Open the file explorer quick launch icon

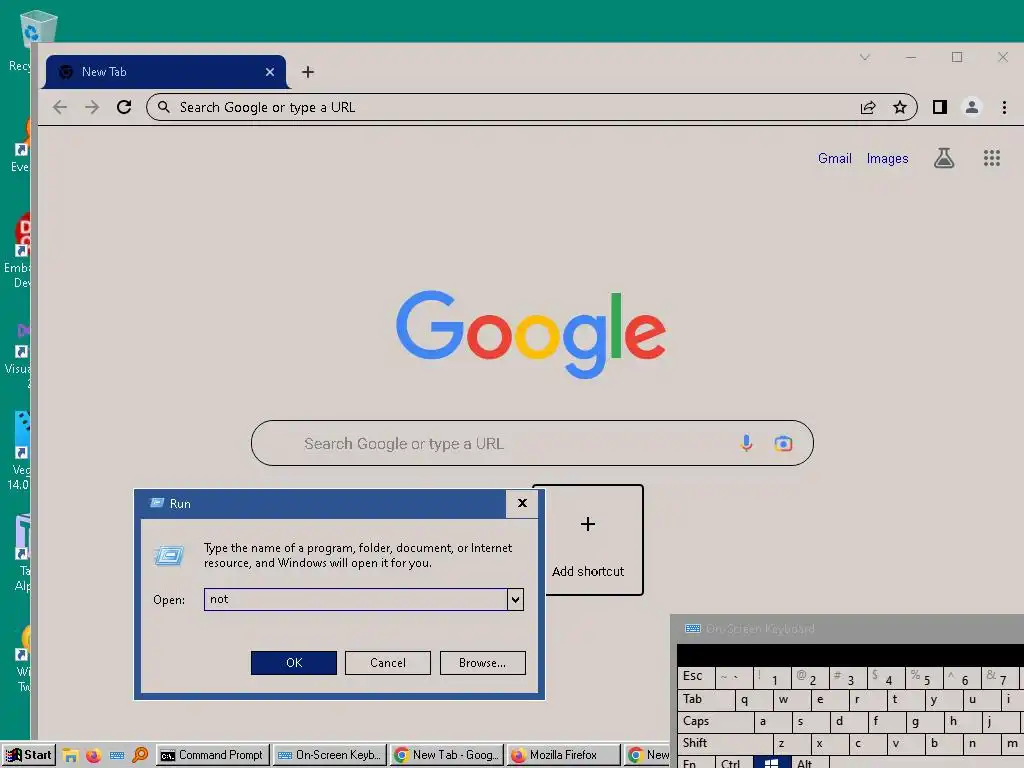(71, 756)
